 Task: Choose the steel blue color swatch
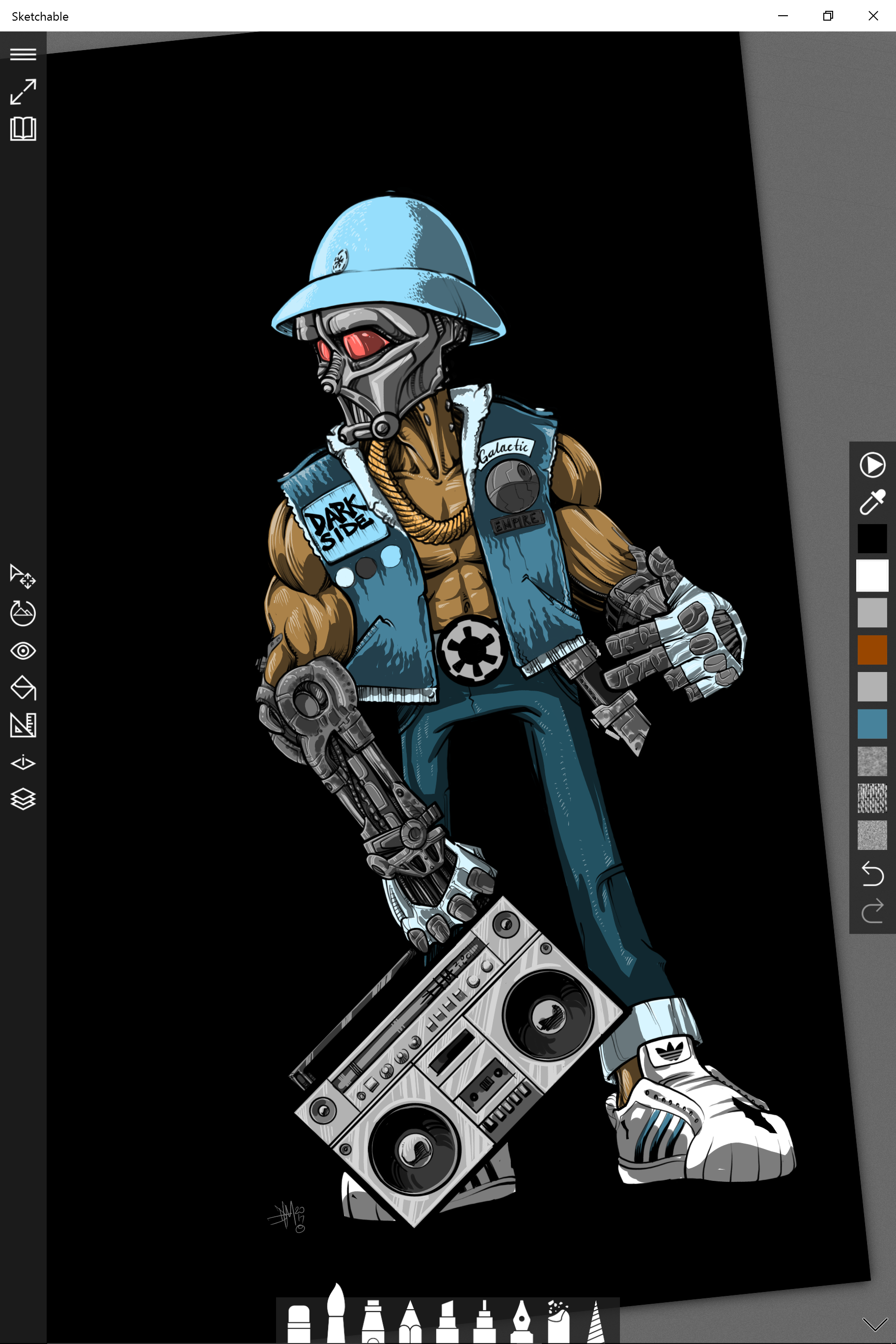(x=872, y=724)
